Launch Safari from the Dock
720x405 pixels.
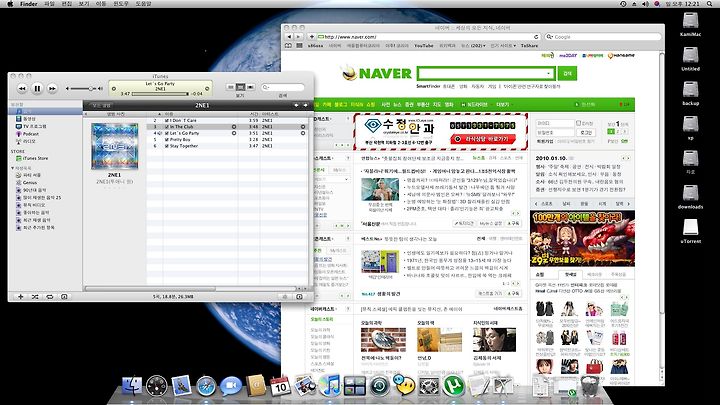(x=206, y=386)
